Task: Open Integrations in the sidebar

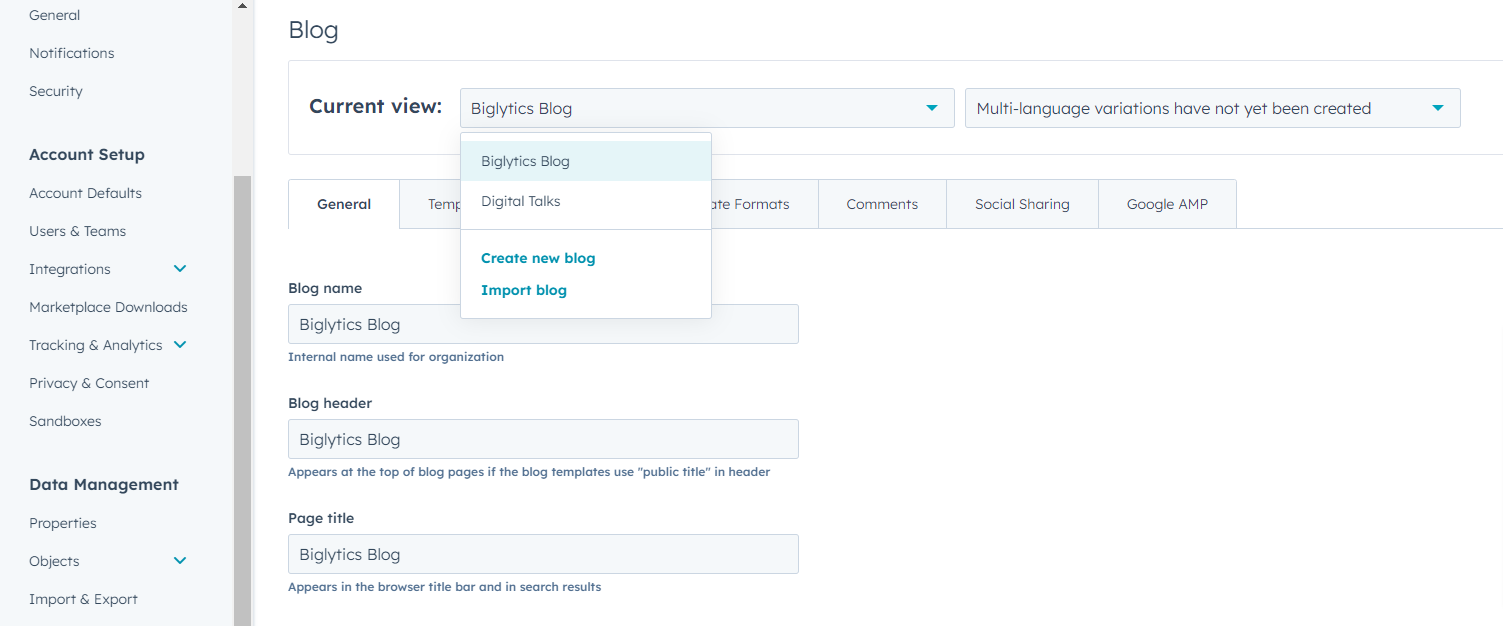Action: tap(70, 269)
